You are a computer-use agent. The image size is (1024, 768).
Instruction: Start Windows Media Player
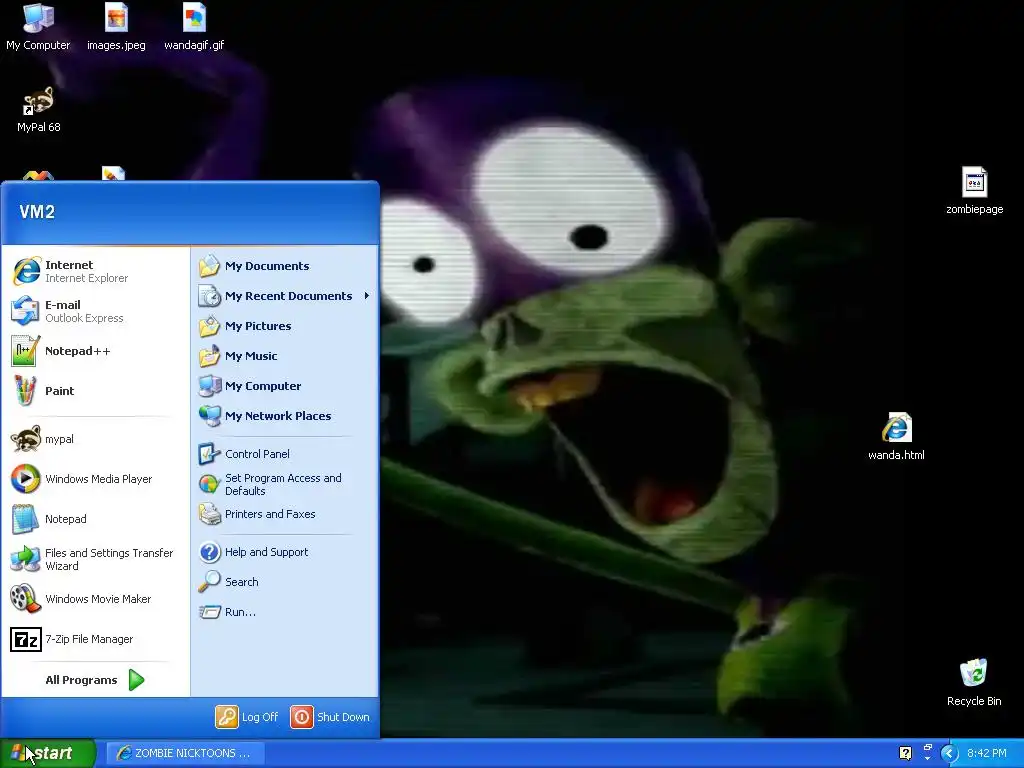coord(95,479)
